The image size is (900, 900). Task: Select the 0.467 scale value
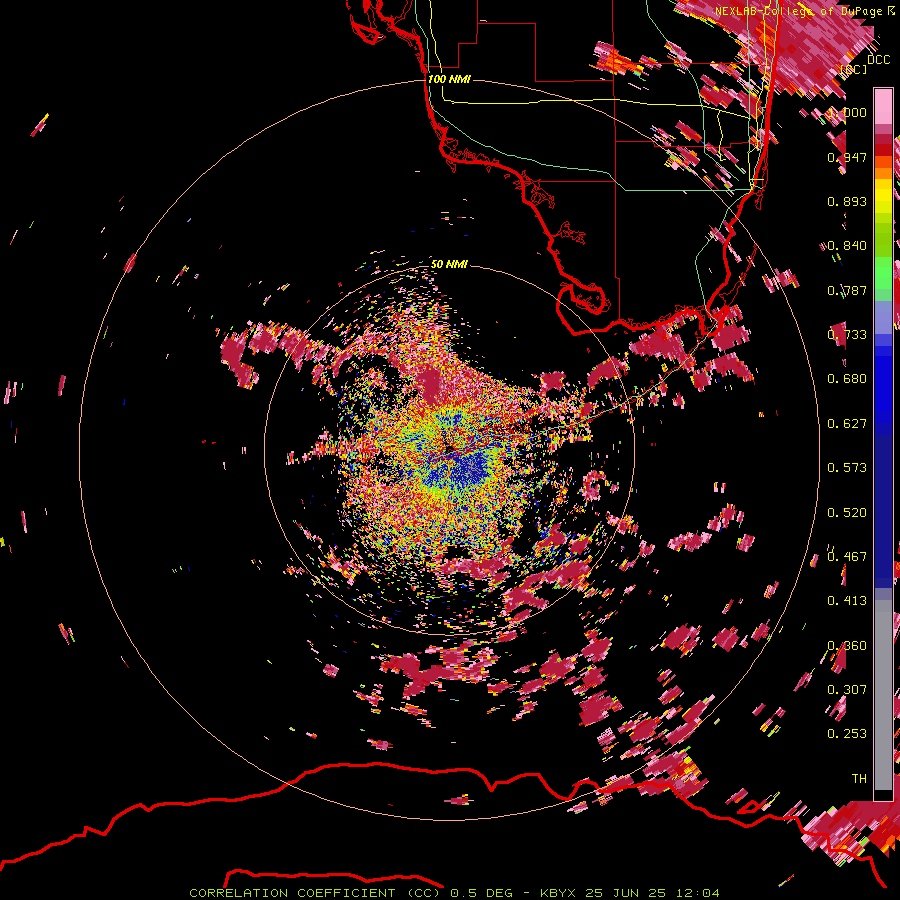pyautogui.click(x=847, y=557)
